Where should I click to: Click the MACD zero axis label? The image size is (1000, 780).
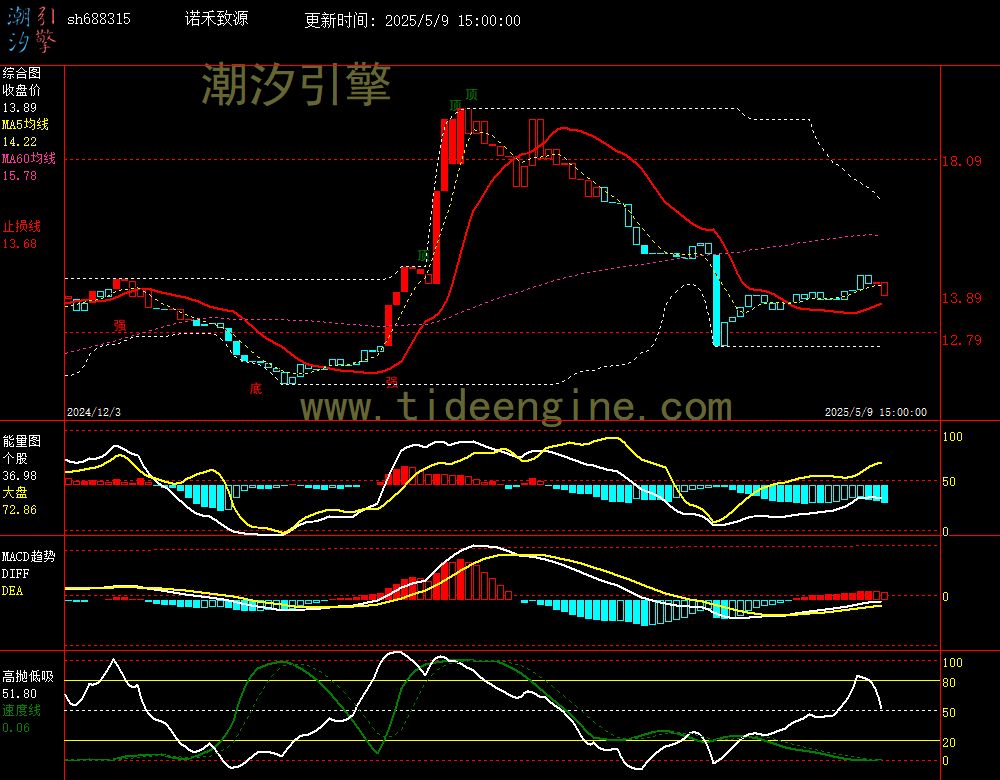coord(945,597)
